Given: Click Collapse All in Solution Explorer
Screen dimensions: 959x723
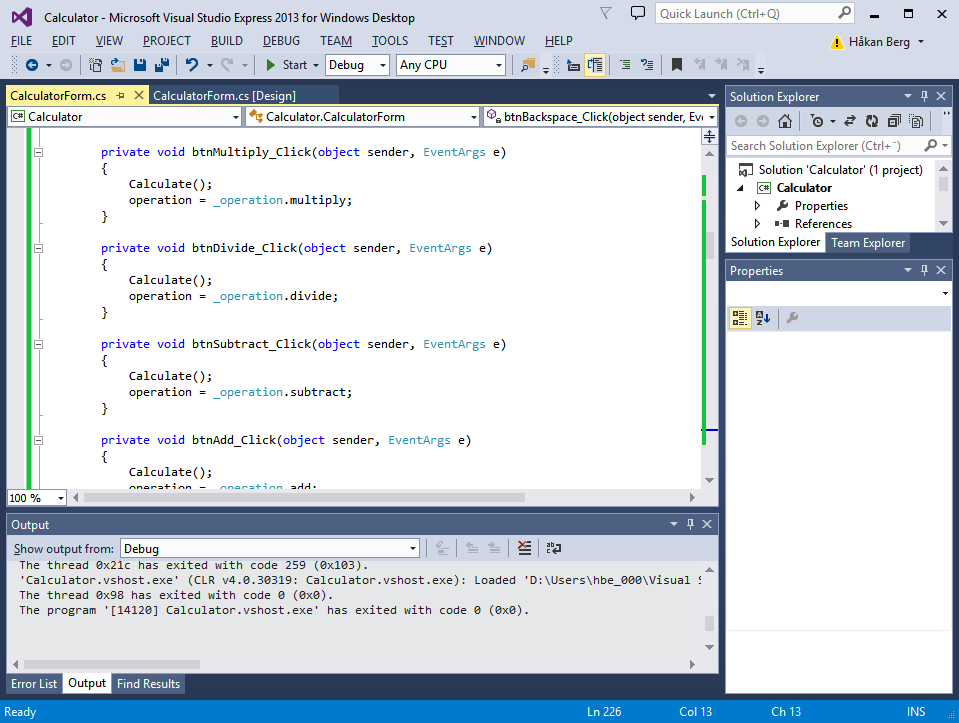Looking at the screenshot, I should [894, 121].
